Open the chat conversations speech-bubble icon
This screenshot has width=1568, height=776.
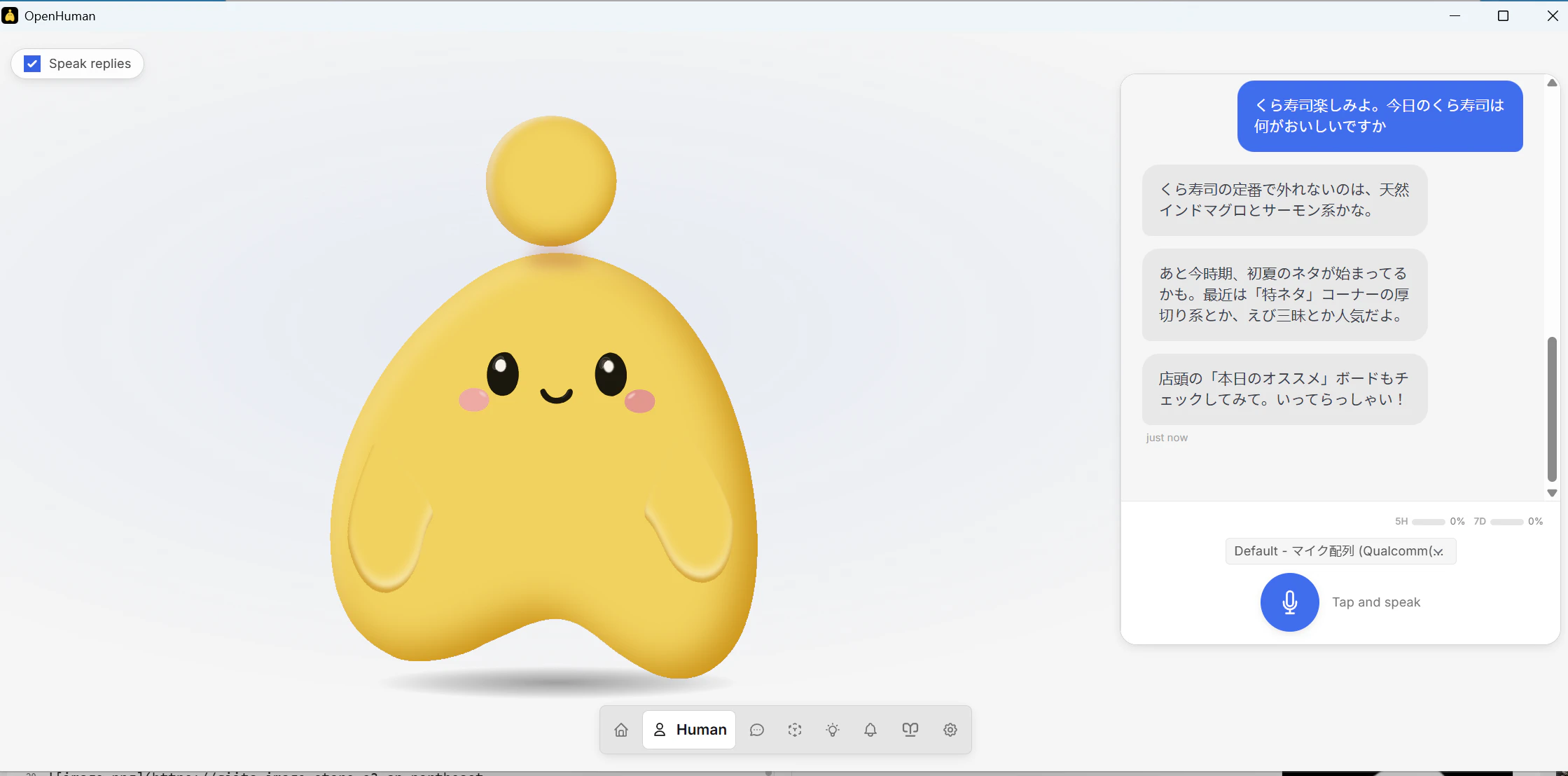point(757,730)
